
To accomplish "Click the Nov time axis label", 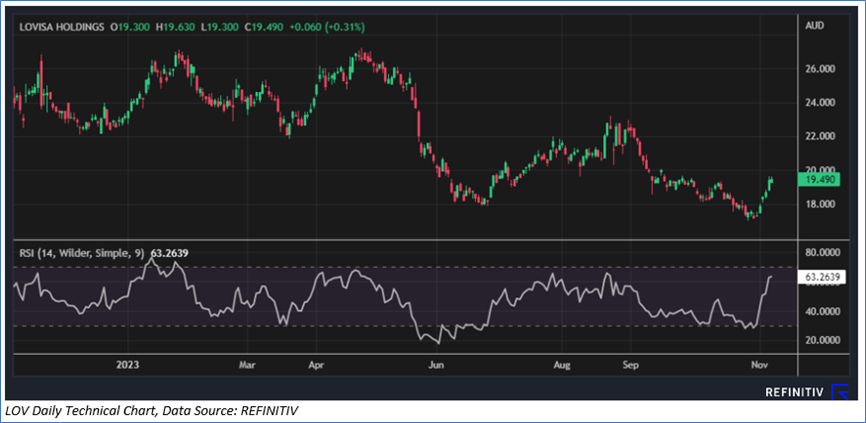I will (760, 365).
